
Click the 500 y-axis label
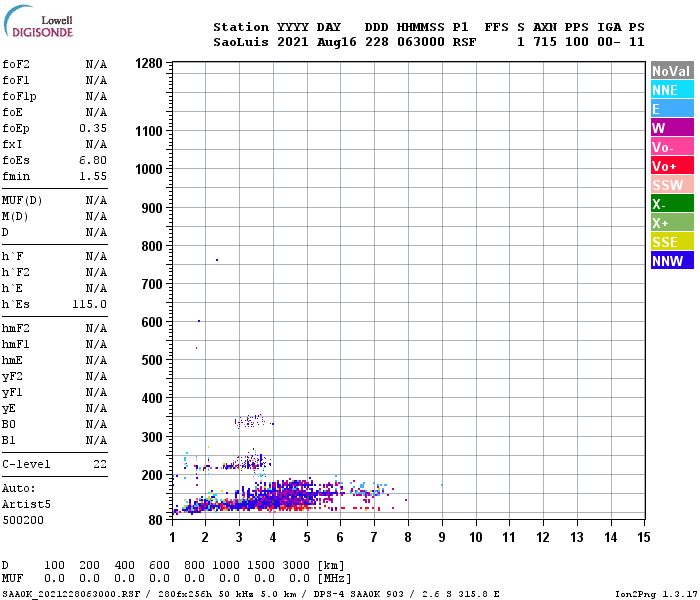[x=152, y=360]
